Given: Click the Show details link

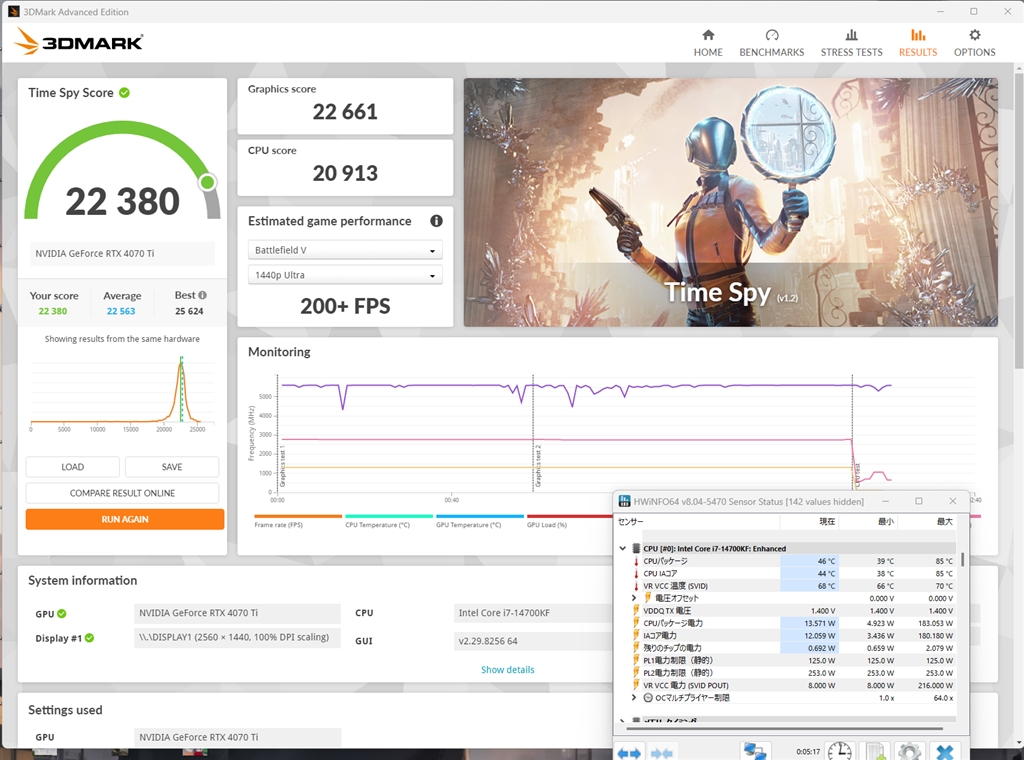Looking at the screenshot, I should (x=507, y=669).
